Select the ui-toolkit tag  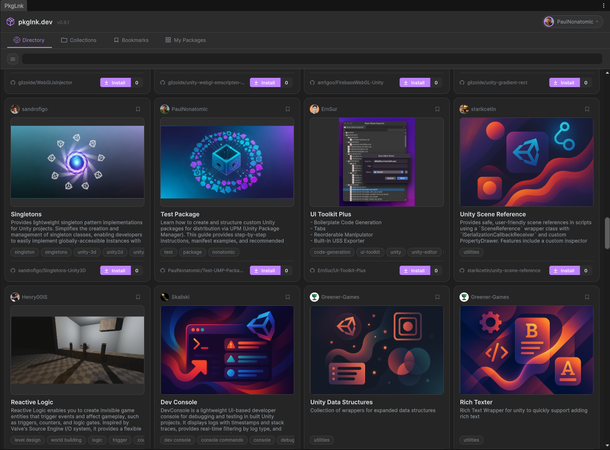(x=370, y=252)
